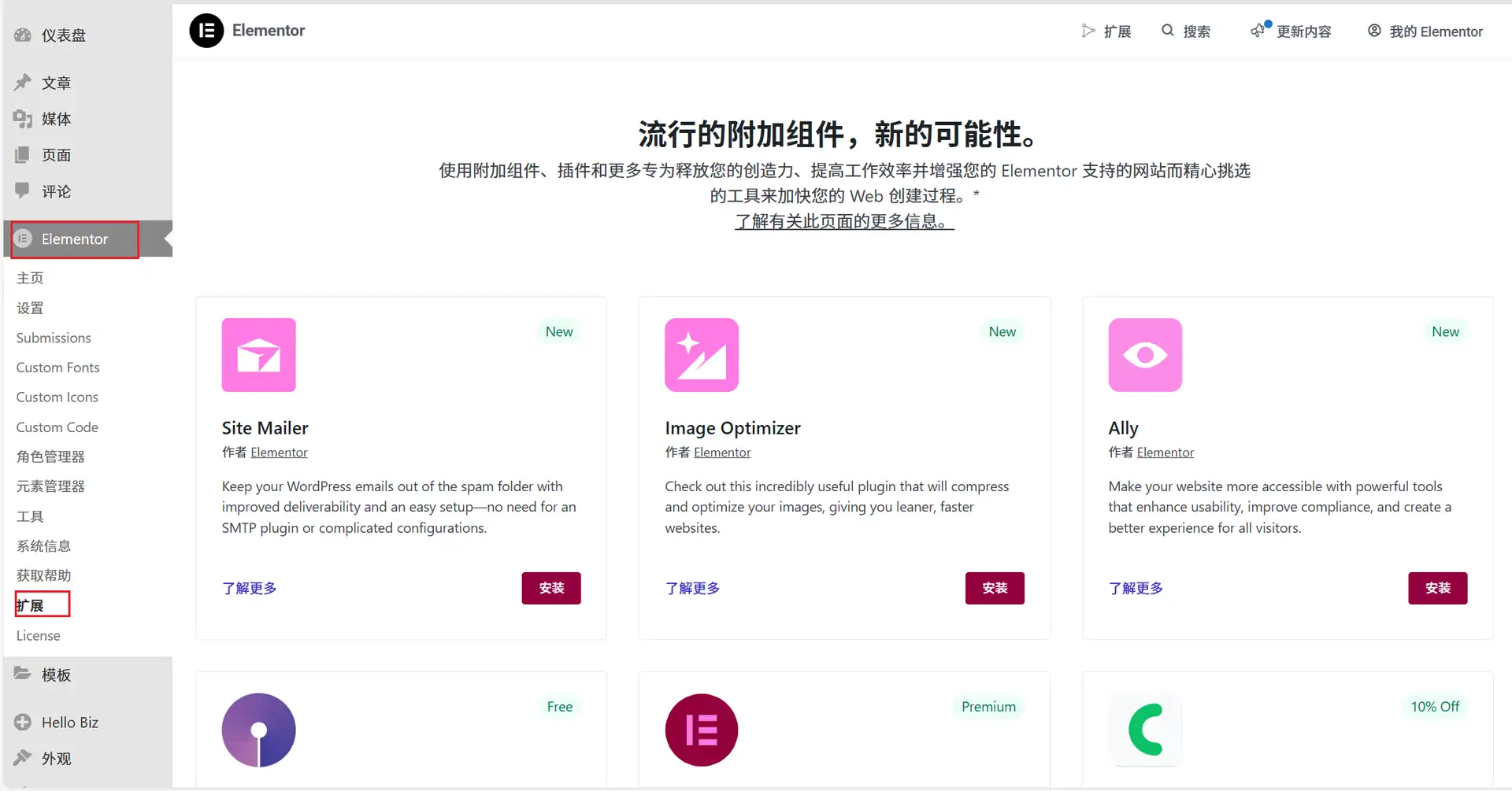Click the 搜索 label in the top bar
Screen dimensions: 1512x791
(1196, 31)
